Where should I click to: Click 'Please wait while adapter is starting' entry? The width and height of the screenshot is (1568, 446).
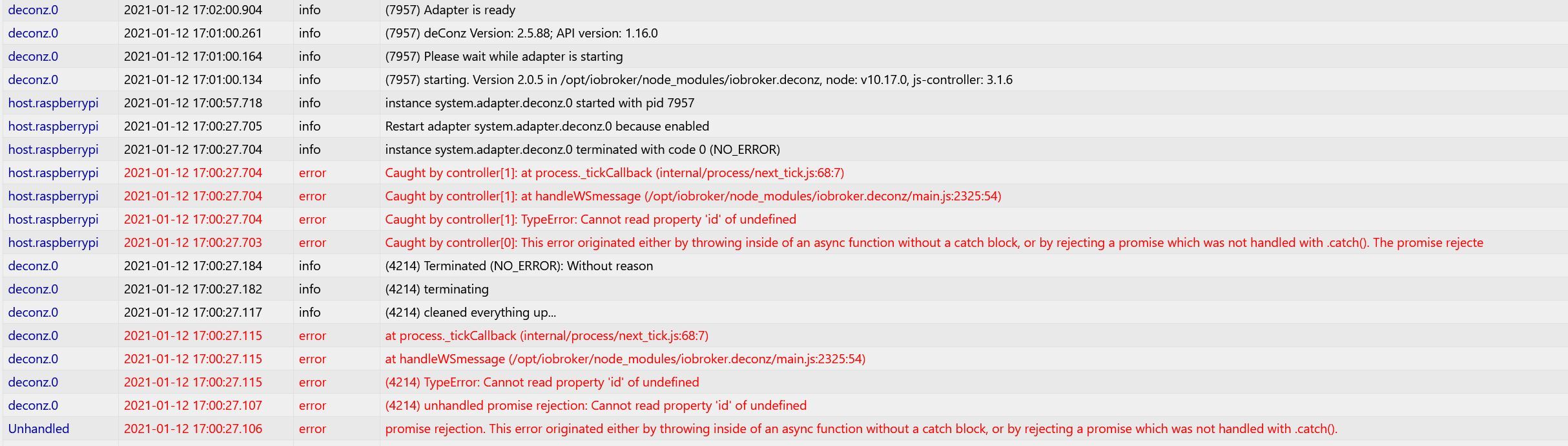(504, 56)
